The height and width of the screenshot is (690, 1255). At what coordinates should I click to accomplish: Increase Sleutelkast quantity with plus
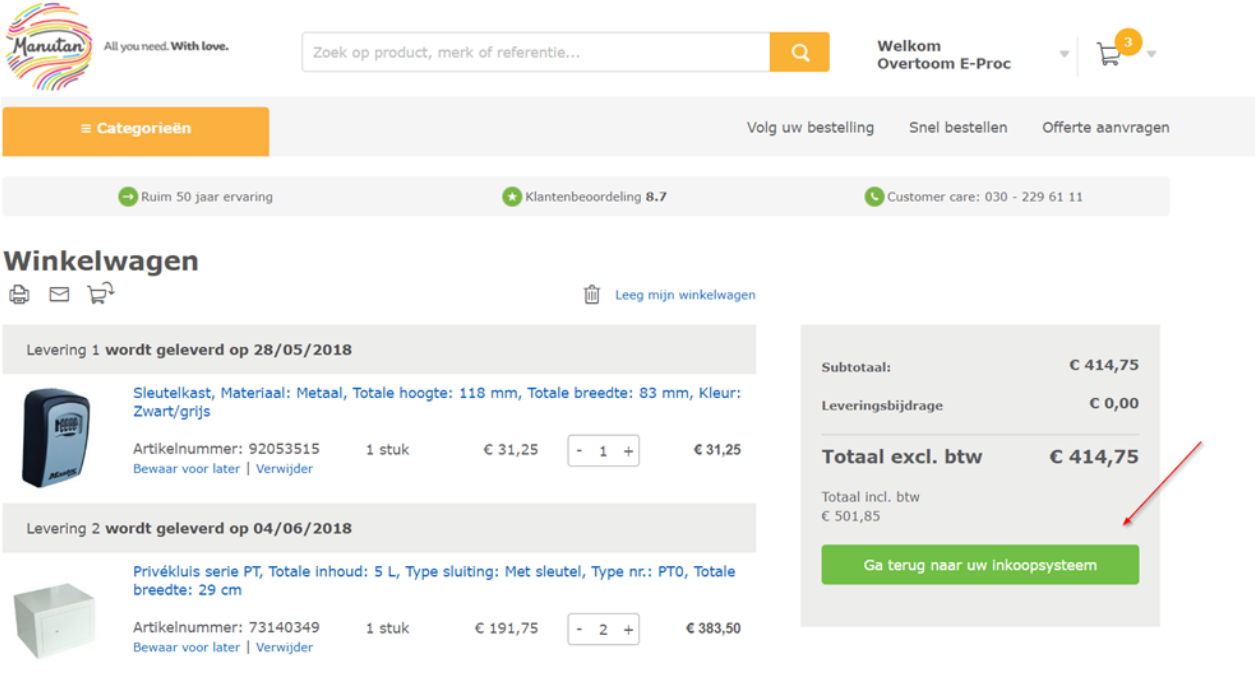628,451
